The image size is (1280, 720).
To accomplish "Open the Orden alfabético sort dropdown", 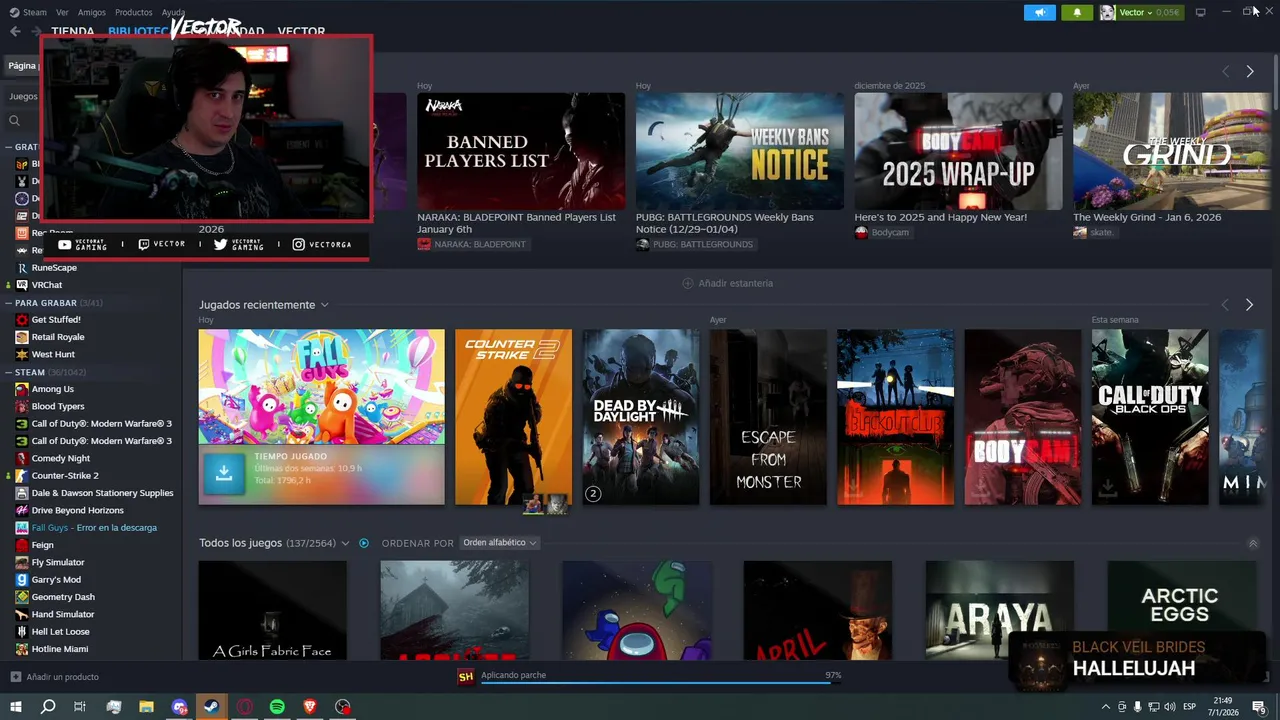I will 500,543.
